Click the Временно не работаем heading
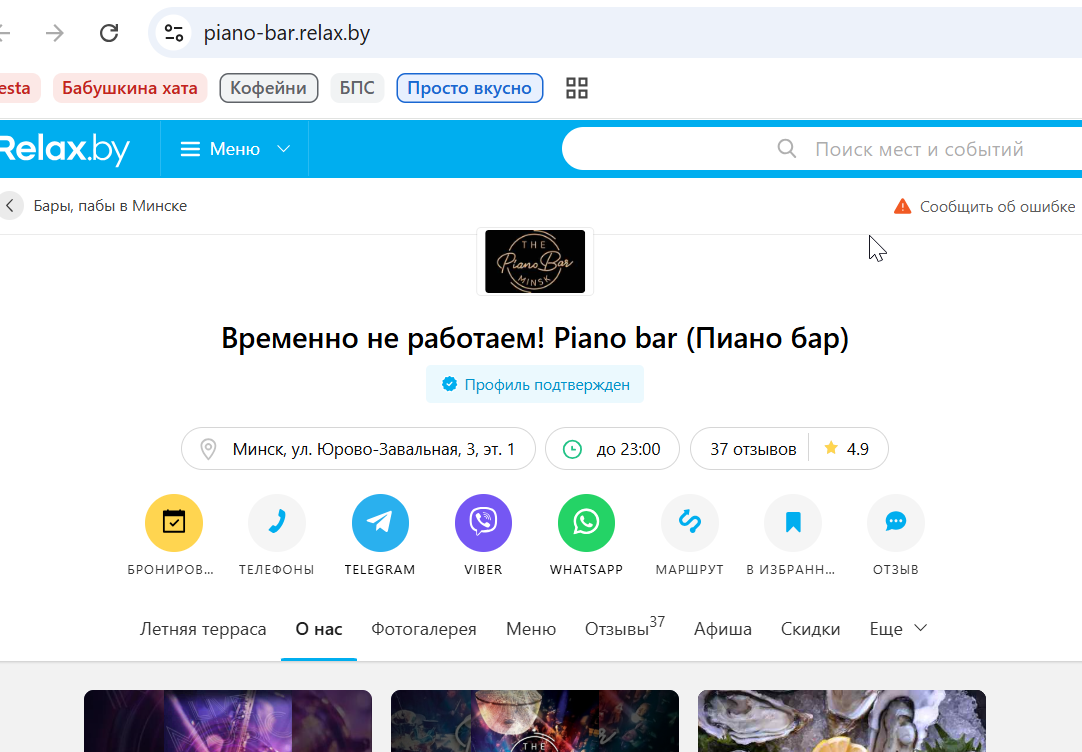This screenshot has width=1082, height=752. (535, 338)
